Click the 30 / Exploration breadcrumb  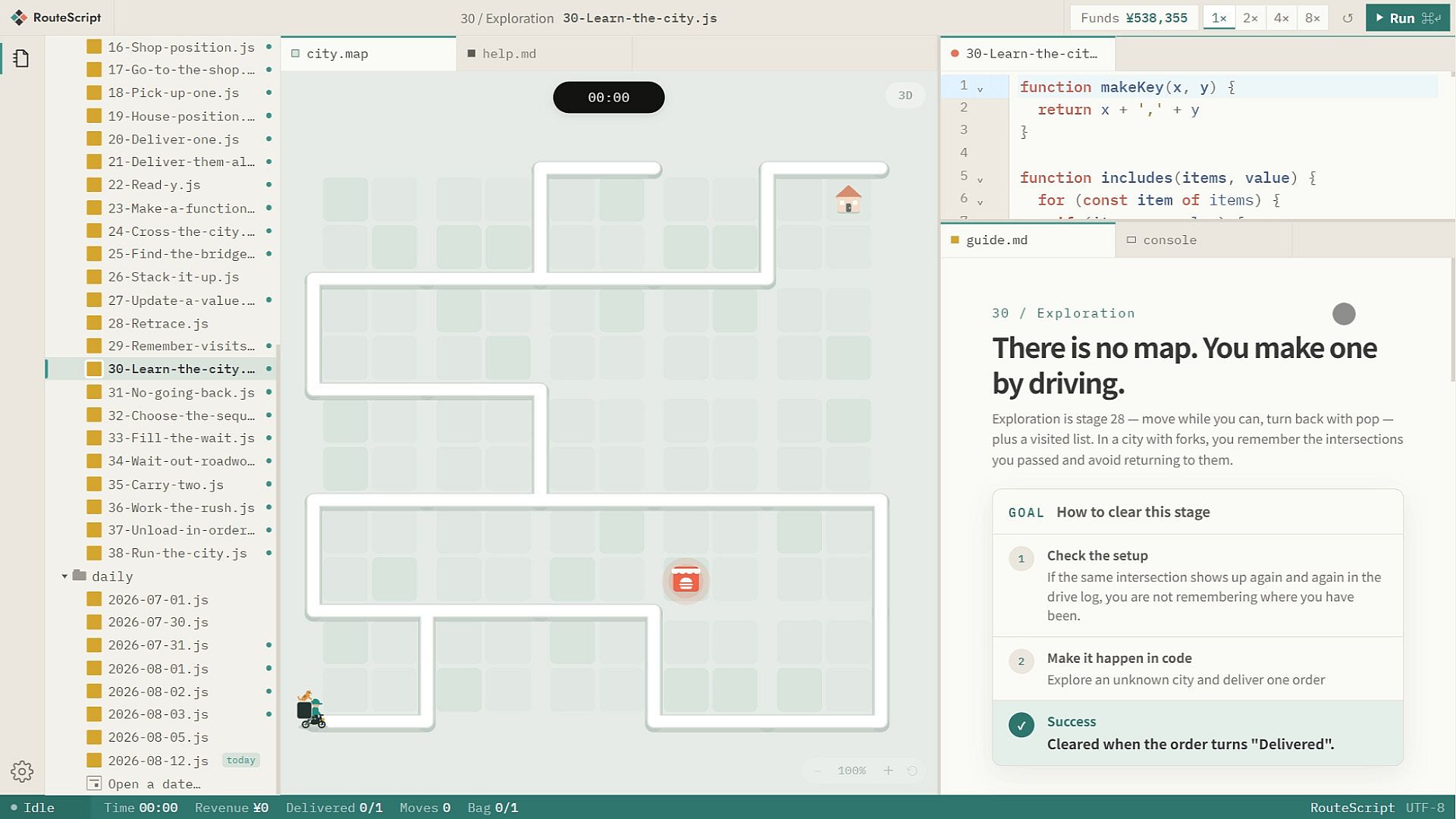point(507,18)
